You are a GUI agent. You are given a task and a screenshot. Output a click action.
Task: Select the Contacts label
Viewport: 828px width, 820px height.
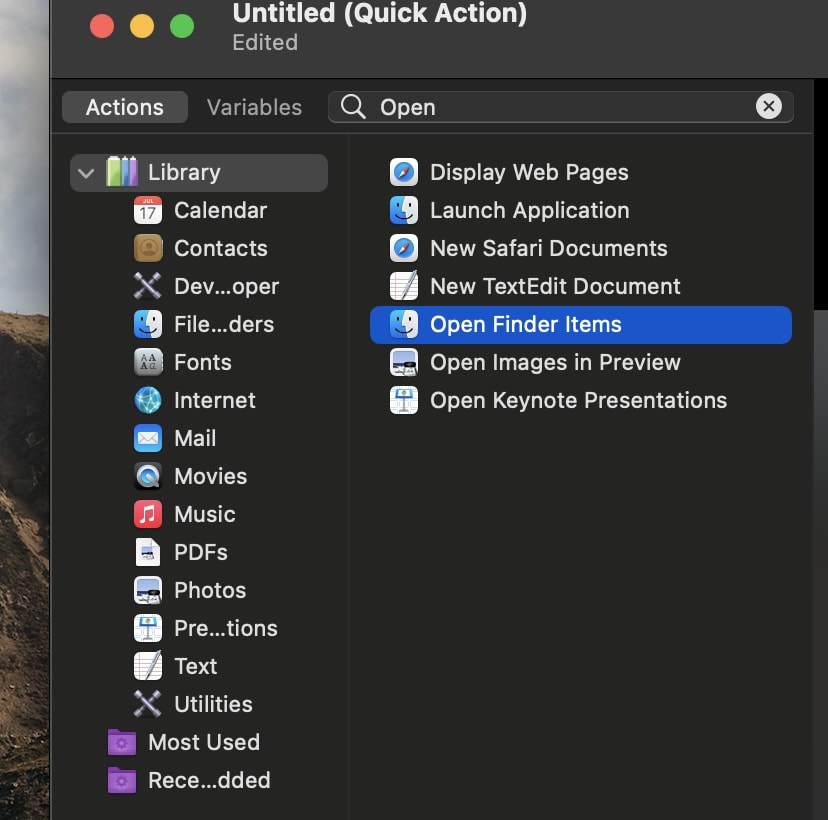coord(221,249)
